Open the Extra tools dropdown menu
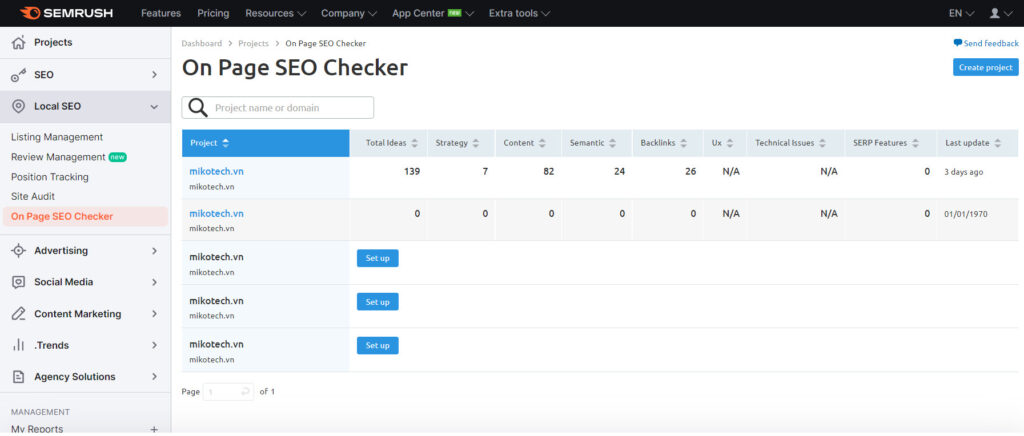The height and width of the screenshot is (436, 1024). click(519, 13)
